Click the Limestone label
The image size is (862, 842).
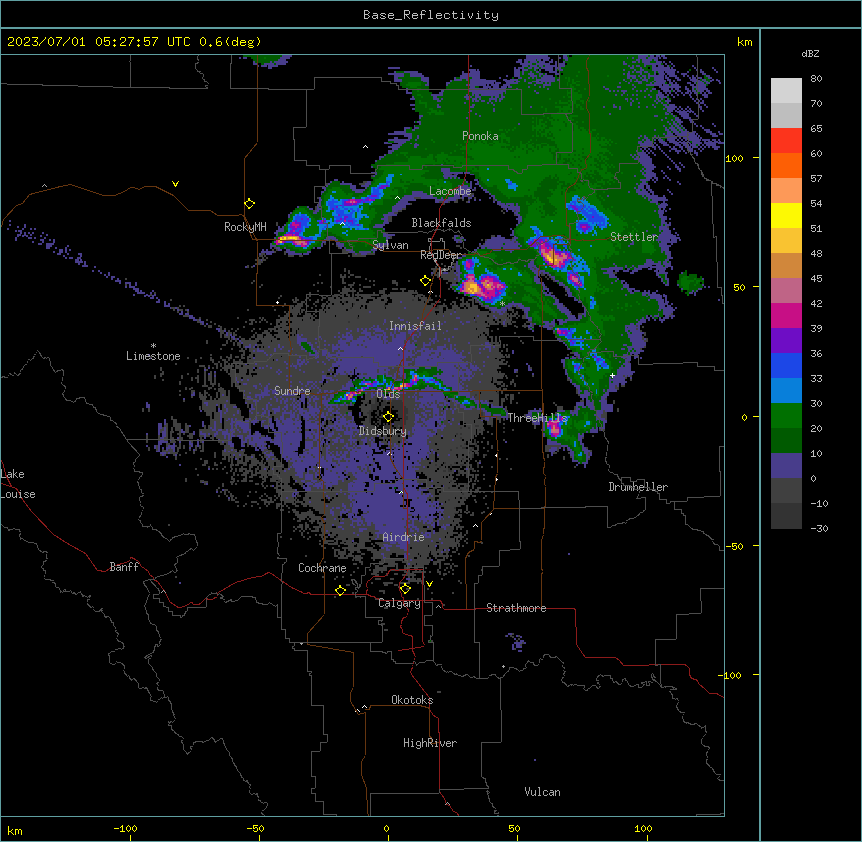[153, 356]
